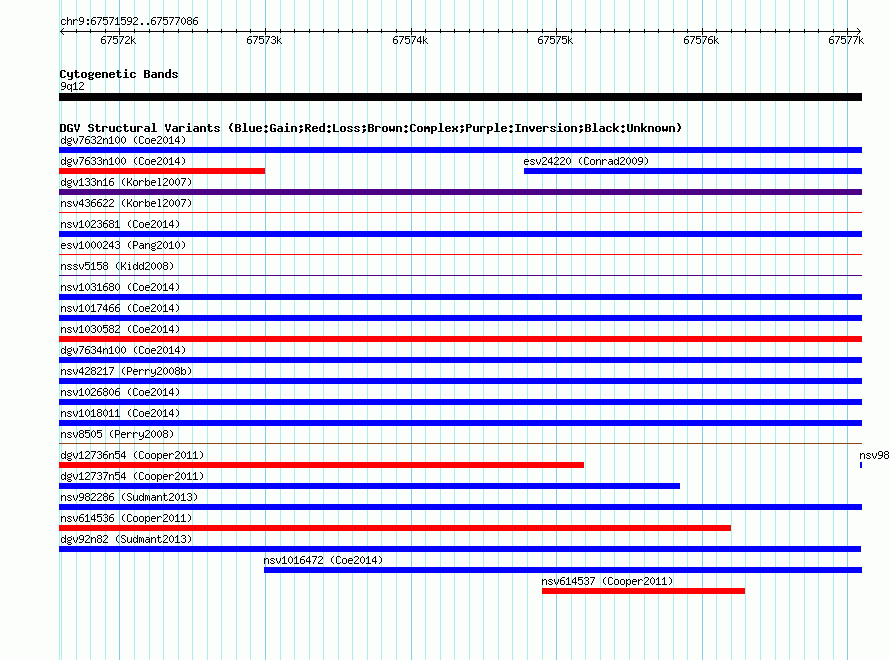Screen dimensions: 890x660
Task: Click nsv436622 (Korbel2007) label
Action: pyautogui.click(x=126, y=203)
